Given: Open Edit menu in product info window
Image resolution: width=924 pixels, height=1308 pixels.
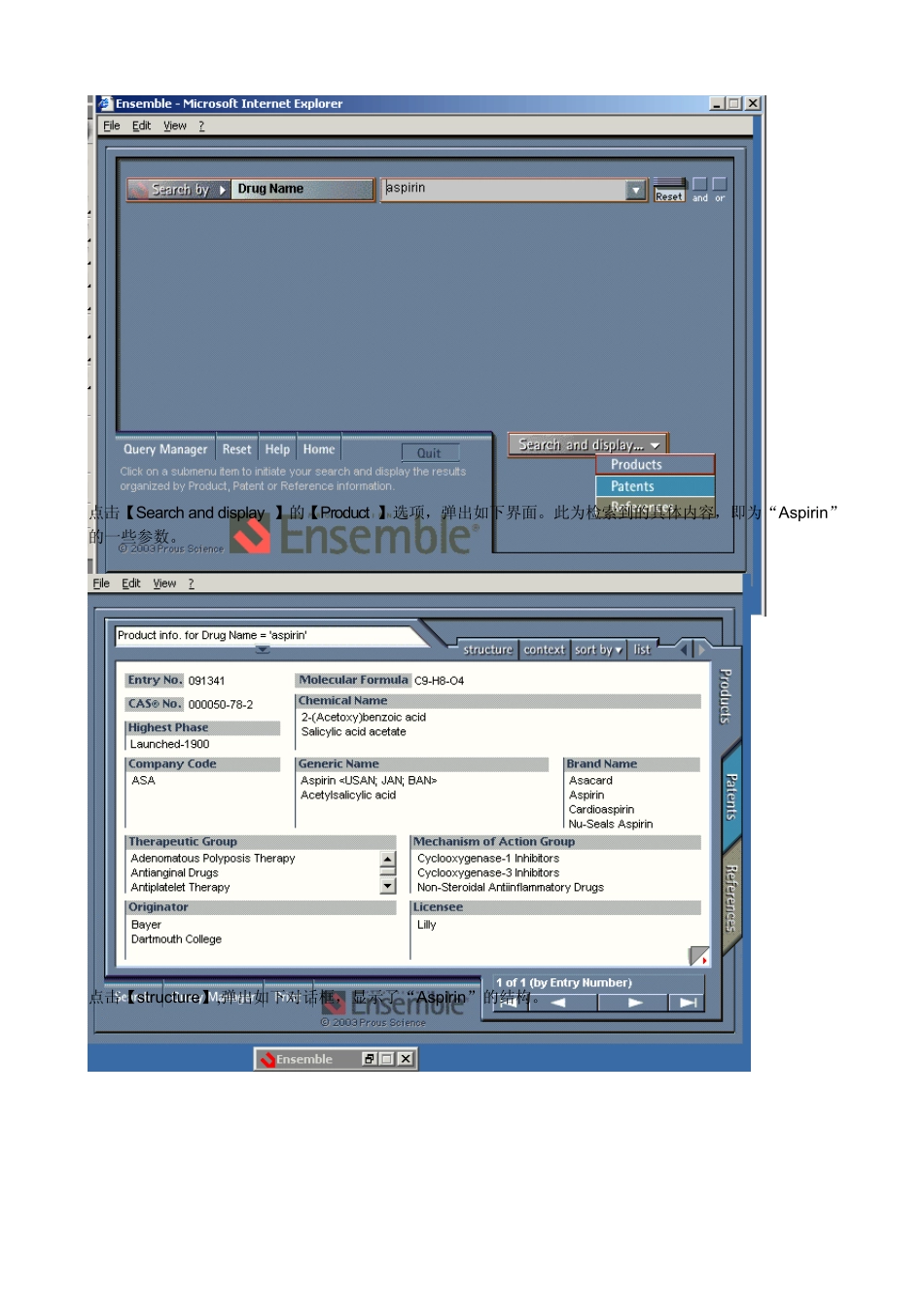Looking at the screenshot, I should (131, 583).
